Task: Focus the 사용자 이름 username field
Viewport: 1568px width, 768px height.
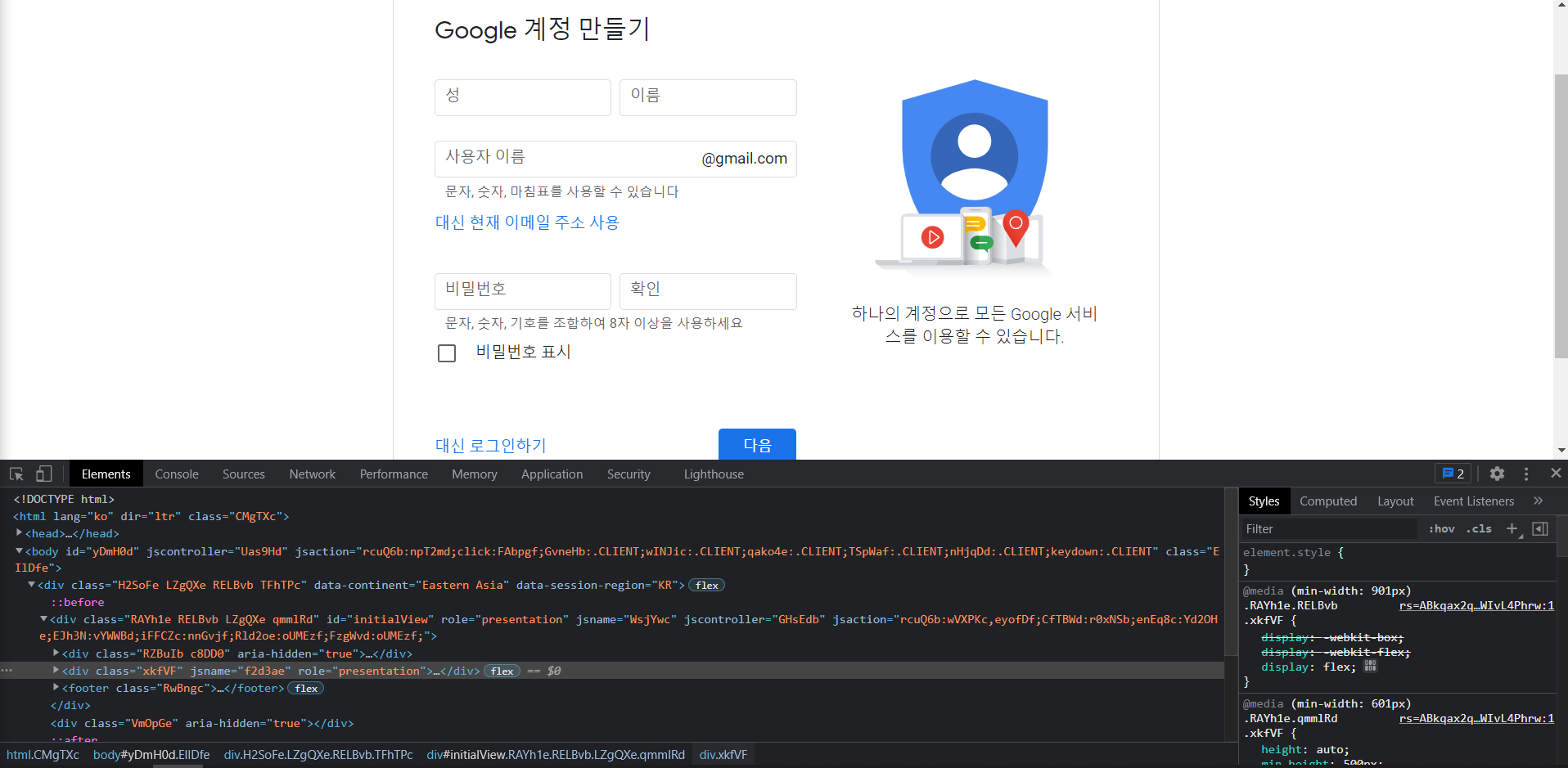Action: (615, 159)
